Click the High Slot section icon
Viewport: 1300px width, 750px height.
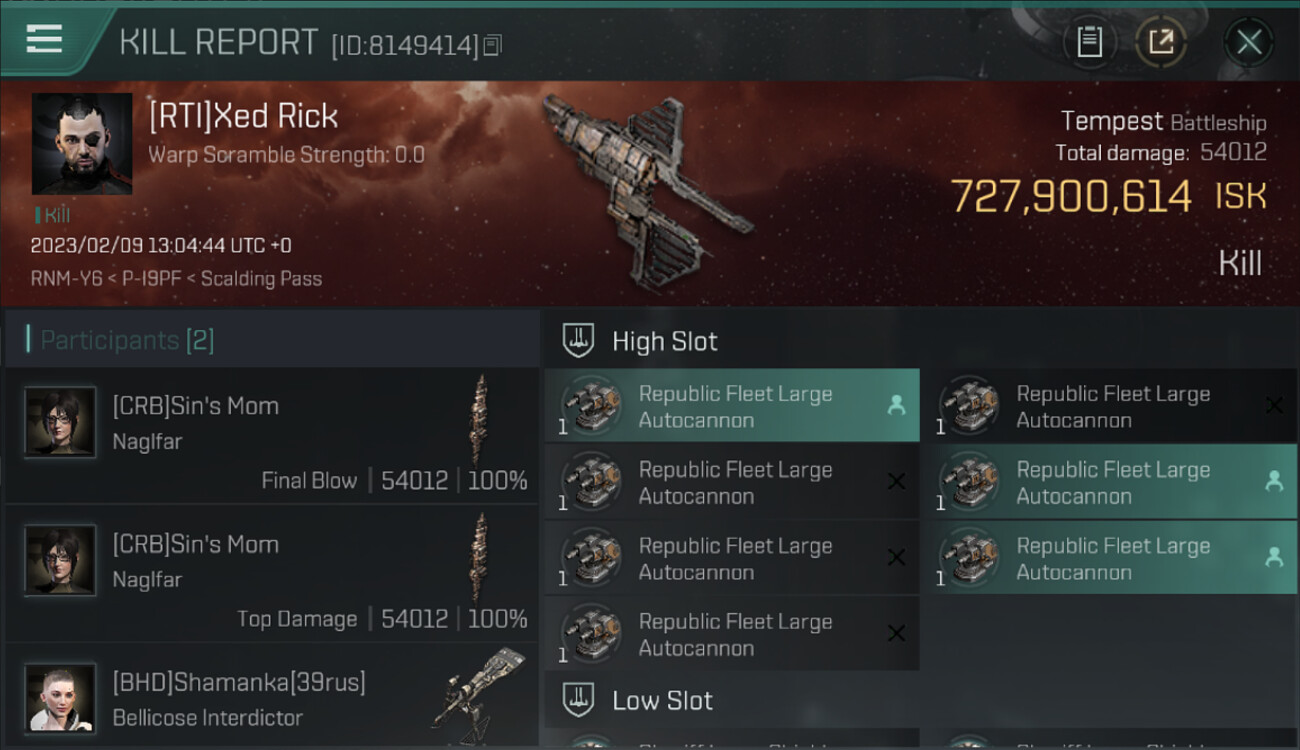coord(580,340)
